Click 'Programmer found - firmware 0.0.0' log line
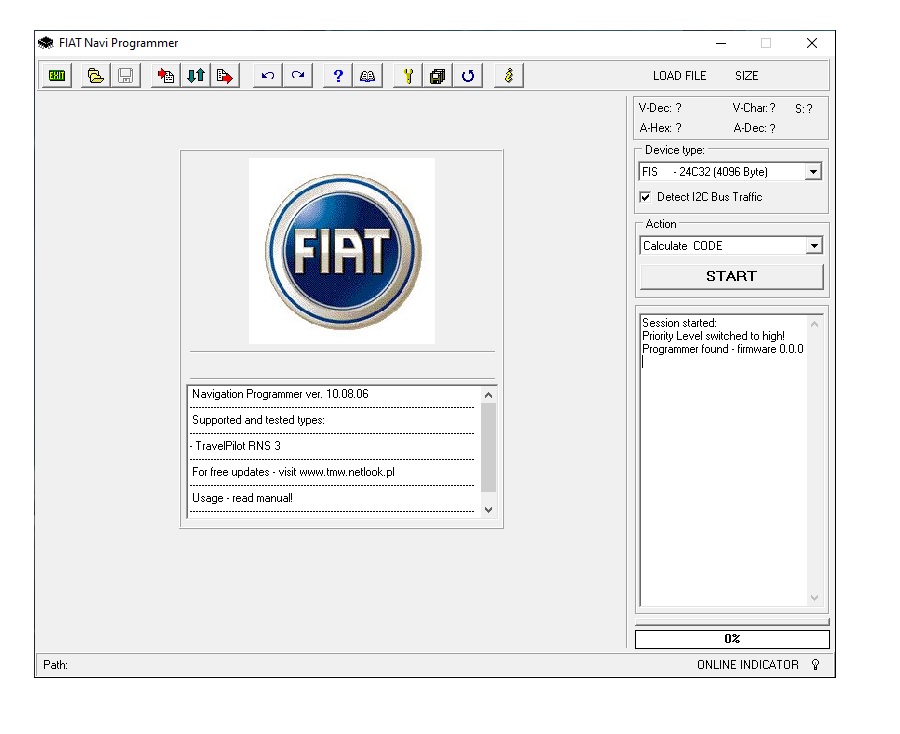The width and height of the screenshot is (900, 734). (723, 349)
